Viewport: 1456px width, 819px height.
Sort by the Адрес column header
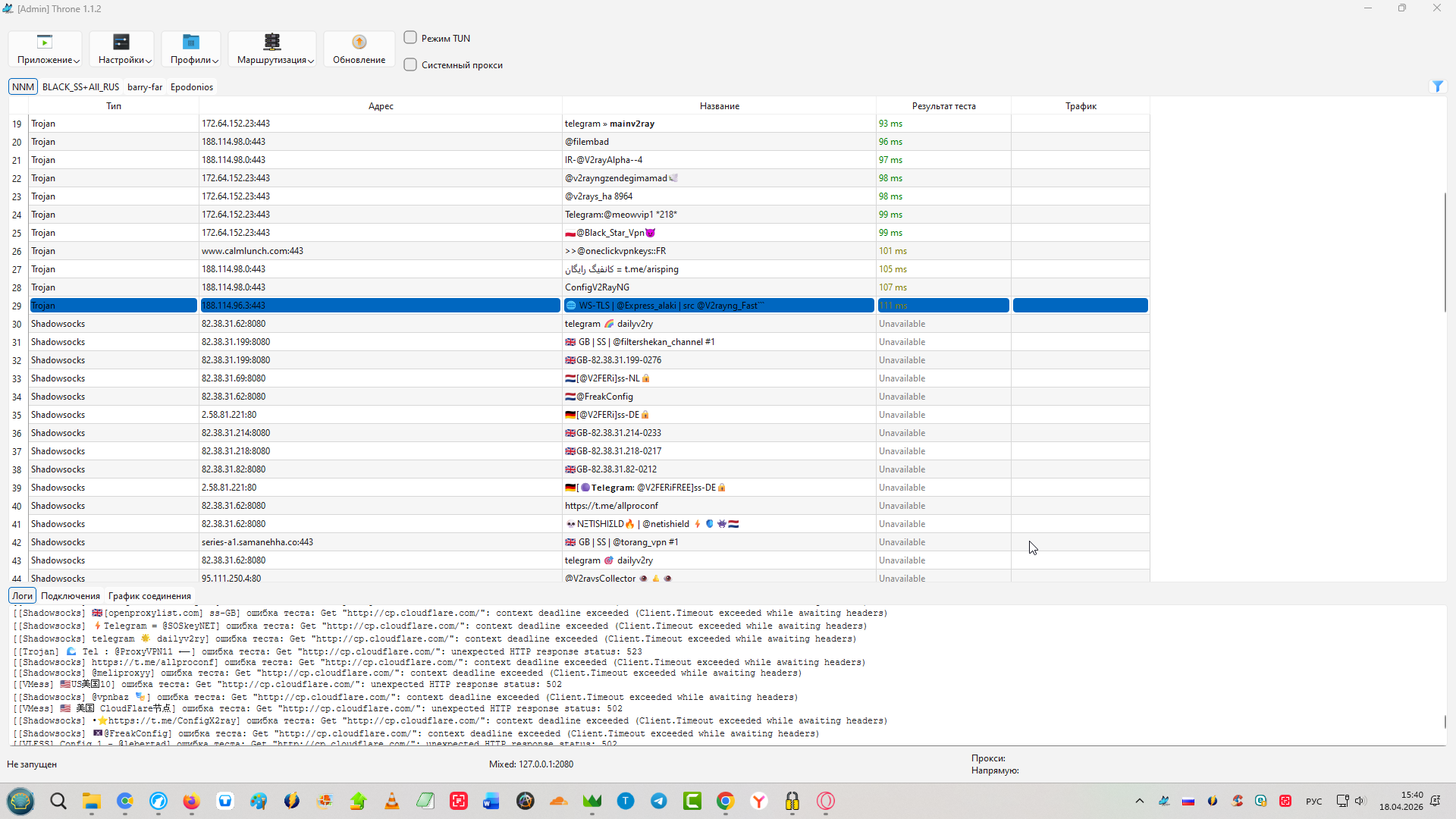[x=381, y=106]
